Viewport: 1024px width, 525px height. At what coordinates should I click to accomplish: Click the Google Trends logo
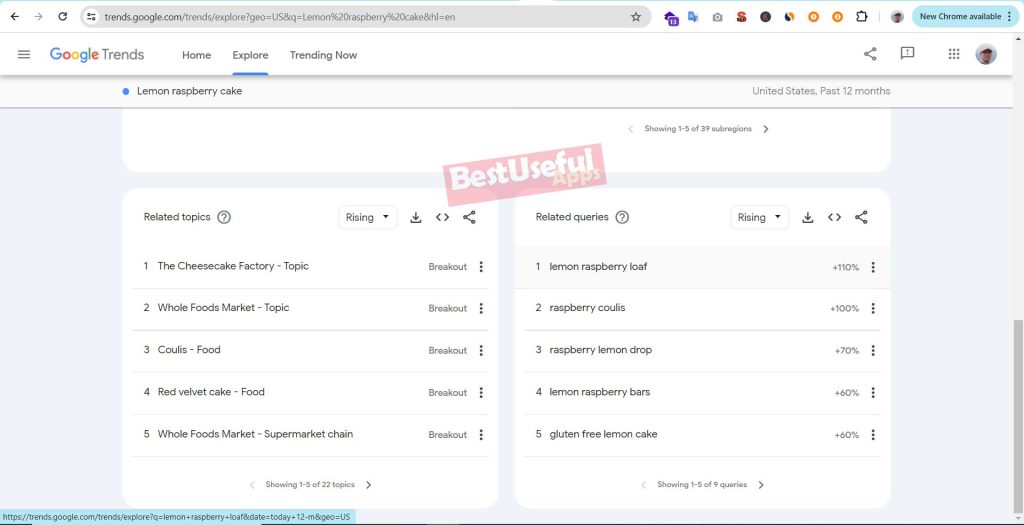click(x=97, y=55)
